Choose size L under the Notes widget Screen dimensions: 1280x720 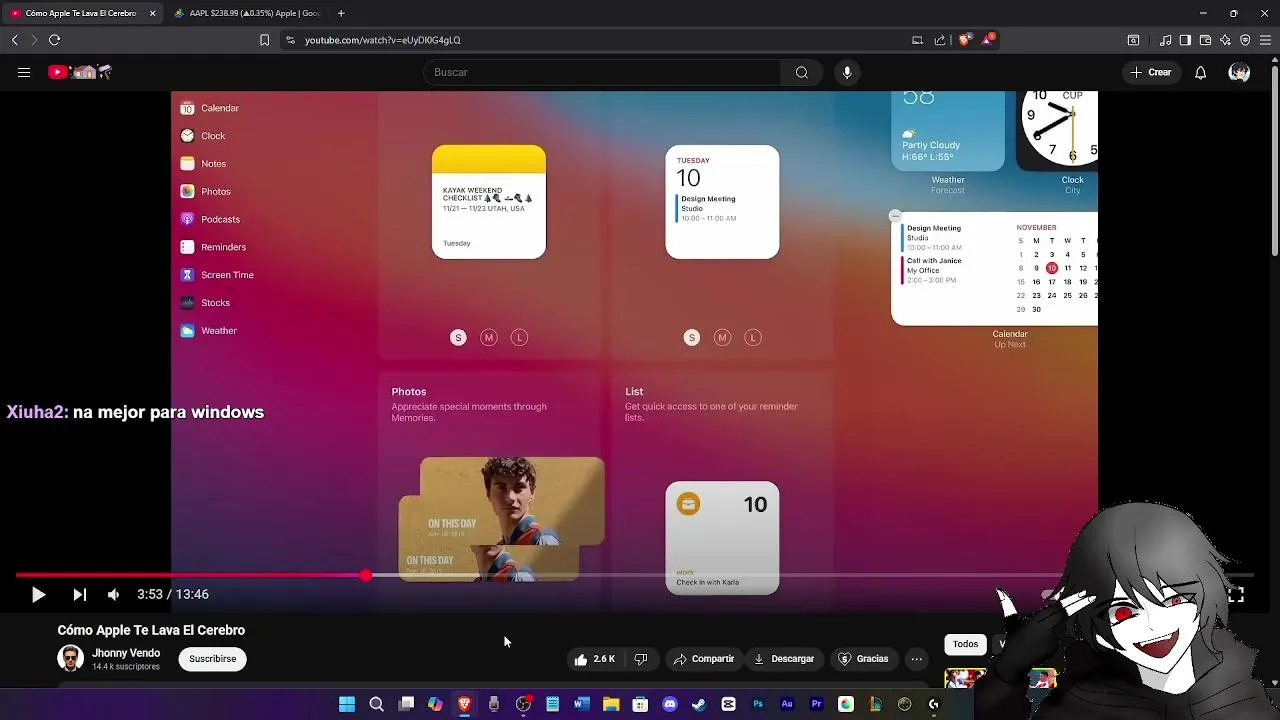[x=519, y=338]
